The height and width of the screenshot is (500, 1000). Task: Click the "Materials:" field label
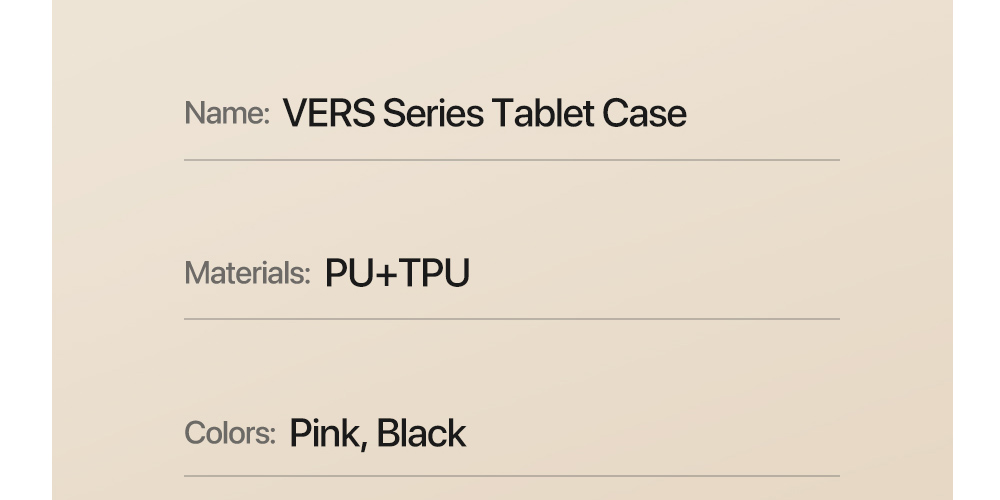point(247,273)
